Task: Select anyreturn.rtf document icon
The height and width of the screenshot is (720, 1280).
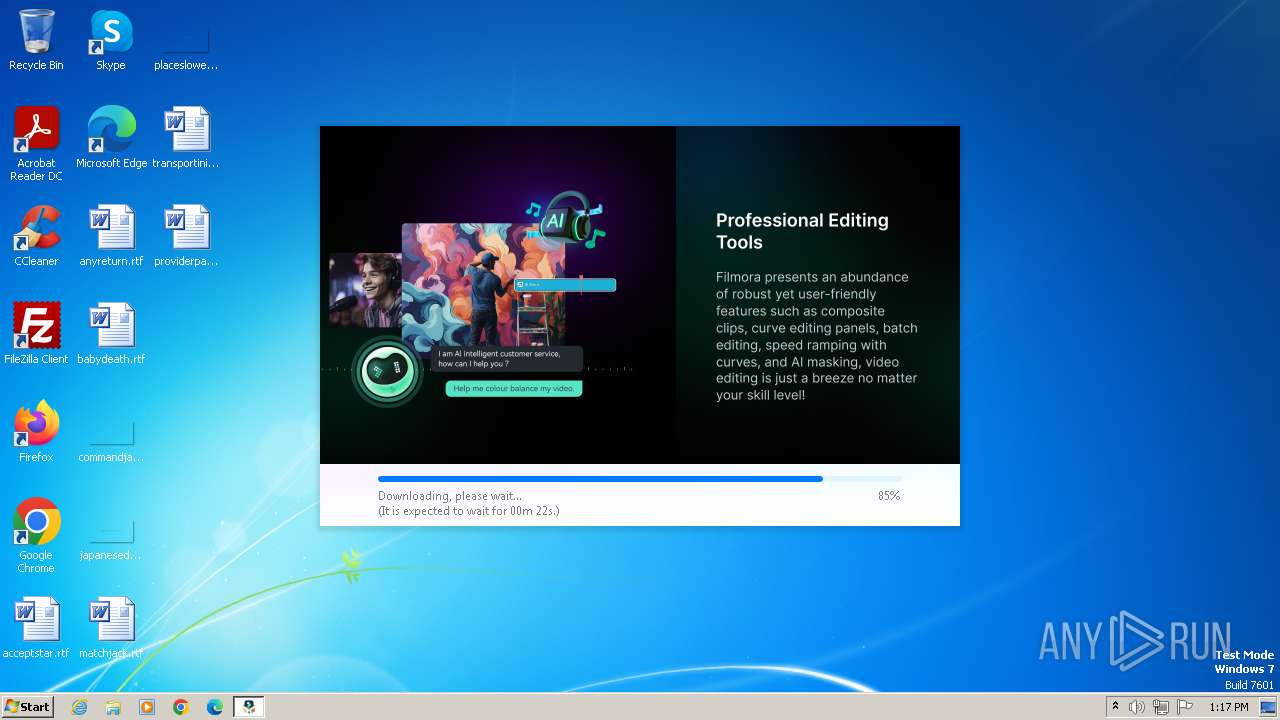Action: pyautogui.click(x=111, y=235)
